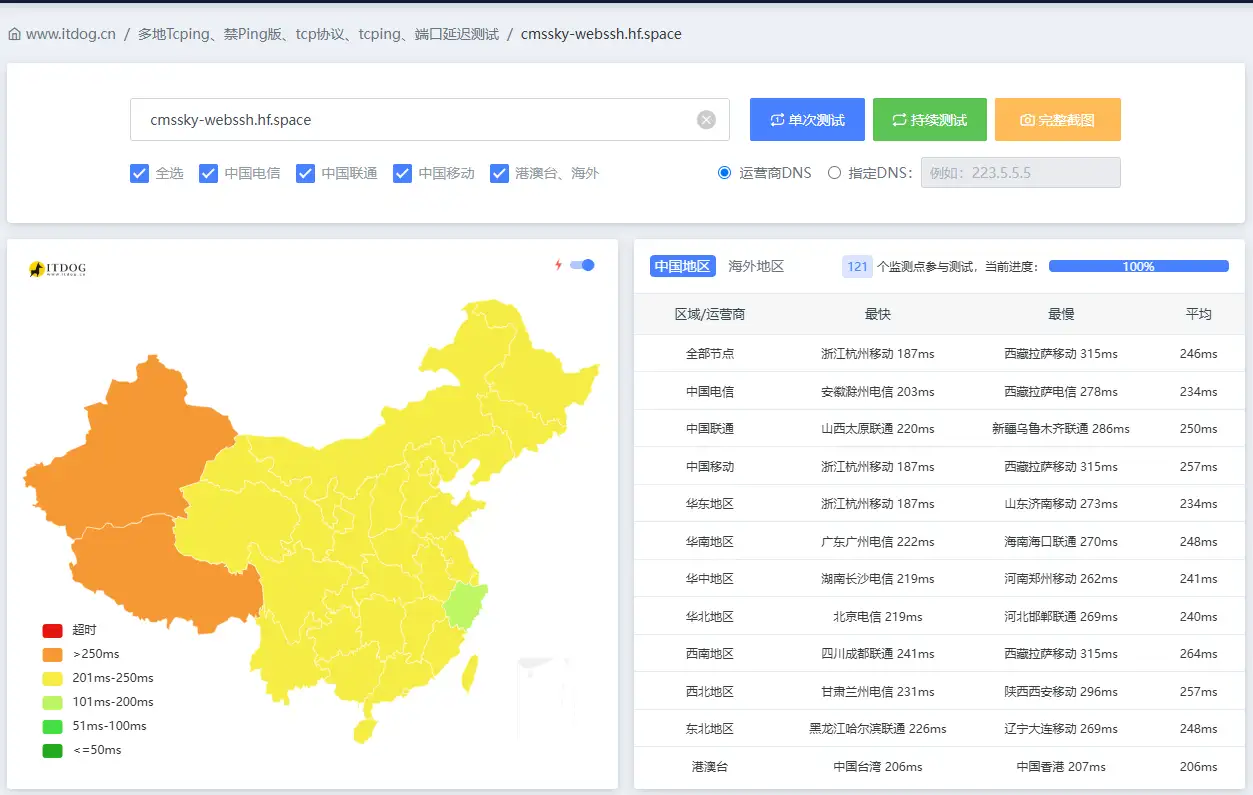Click the 最慢 column header
This screenshot has width=1253, height=795.
click(x=1061, y=314)
